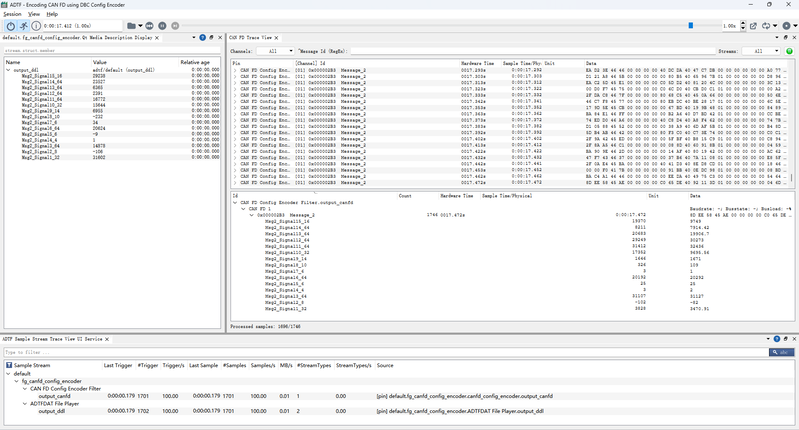The image size is (799, 430).
Task: Click the Samples/s column header
Action: [263, 365]
